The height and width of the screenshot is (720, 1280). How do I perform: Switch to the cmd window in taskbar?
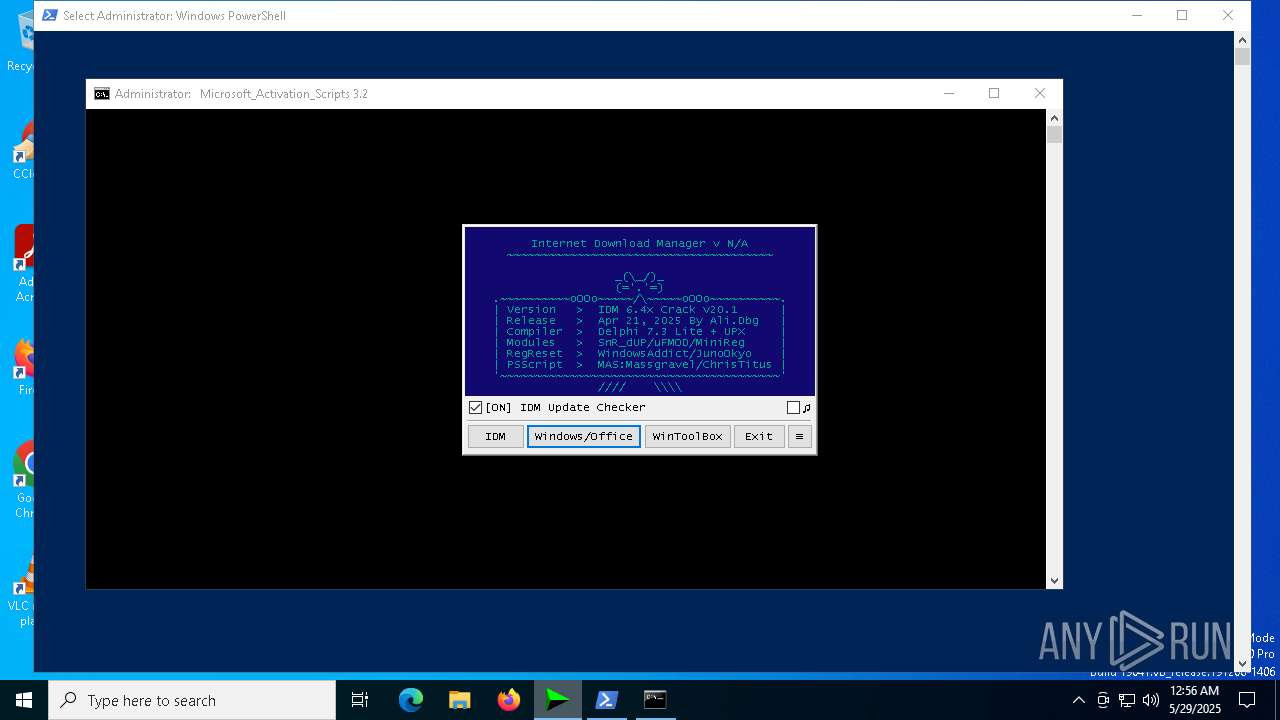(655, 700)
